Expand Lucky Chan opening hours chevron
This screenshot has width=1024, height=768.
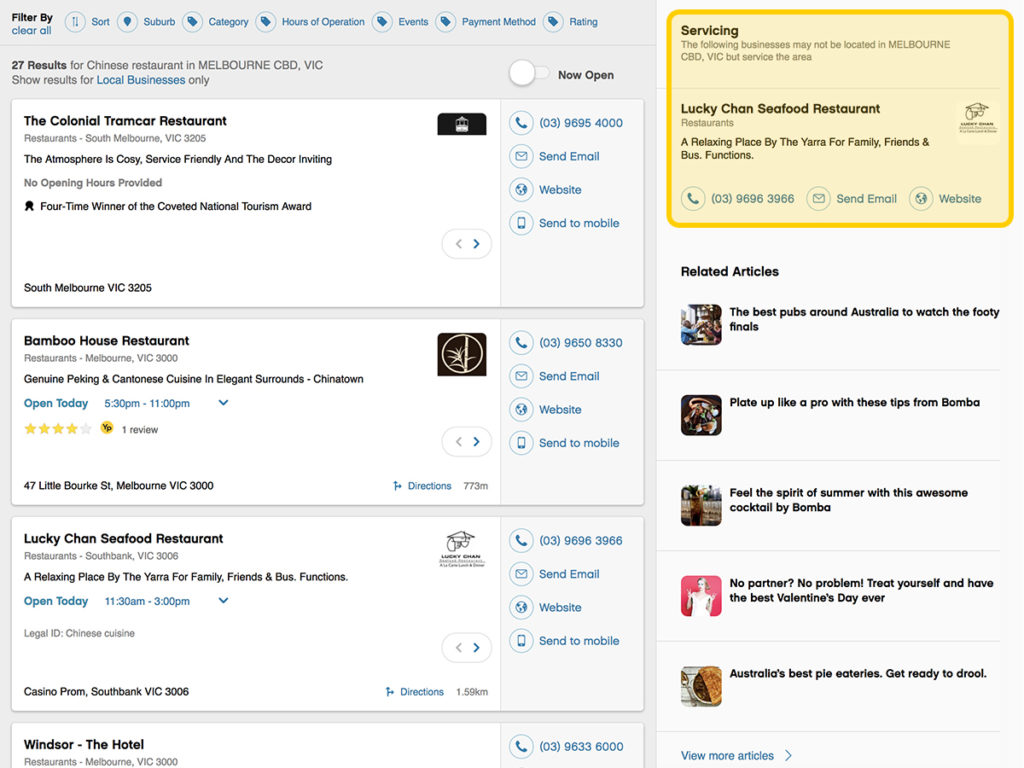223,601
